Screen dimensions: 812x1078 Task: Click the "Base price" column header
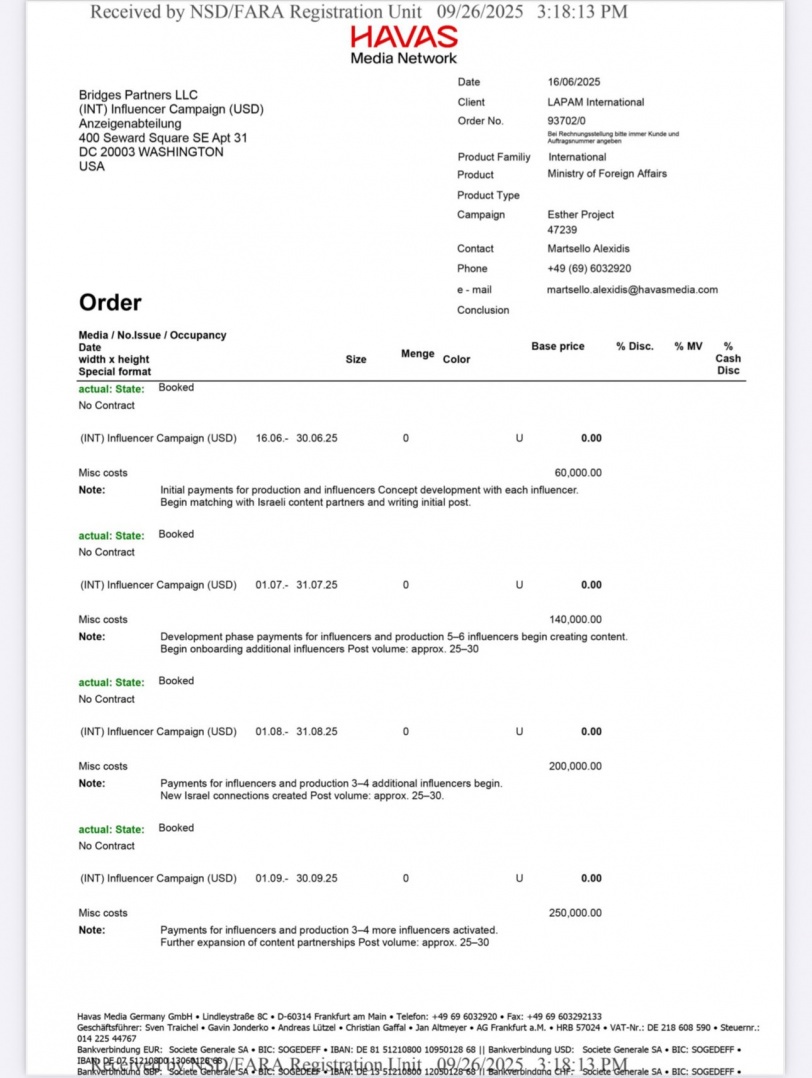tap(558, 347)
